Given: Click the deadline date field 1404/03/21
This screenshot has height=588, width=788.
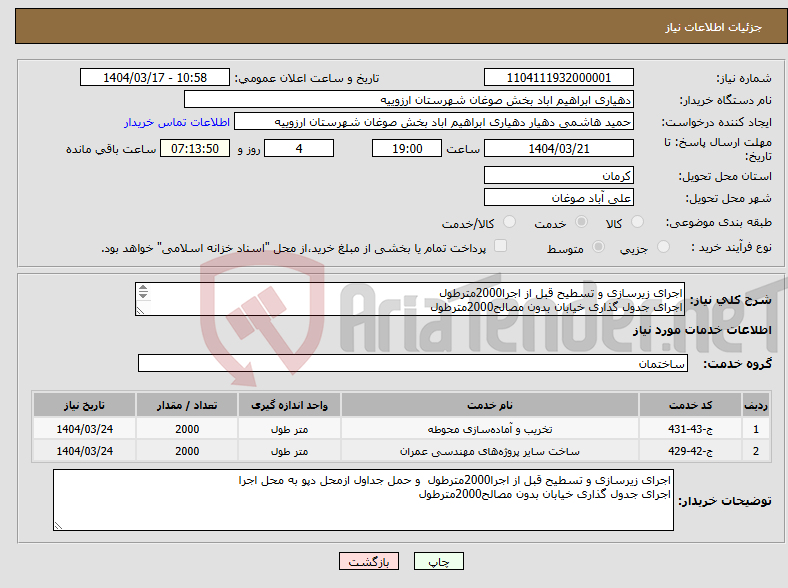Looking at the screenshot, I should coord(558,148).
